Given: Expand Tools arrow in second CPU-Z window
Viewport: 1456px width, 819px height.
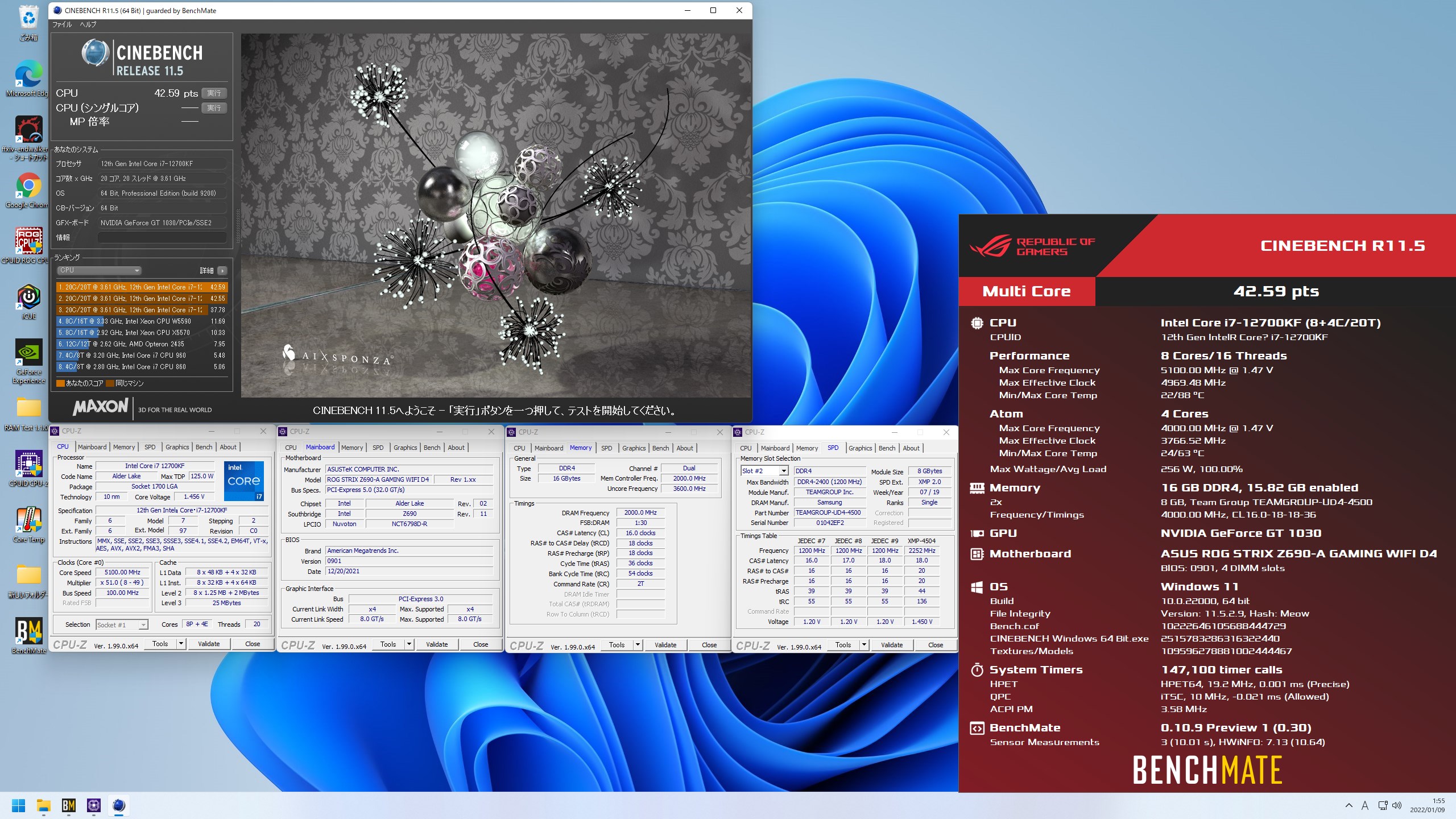Looking at the screenshot, I should pos(409,644).
